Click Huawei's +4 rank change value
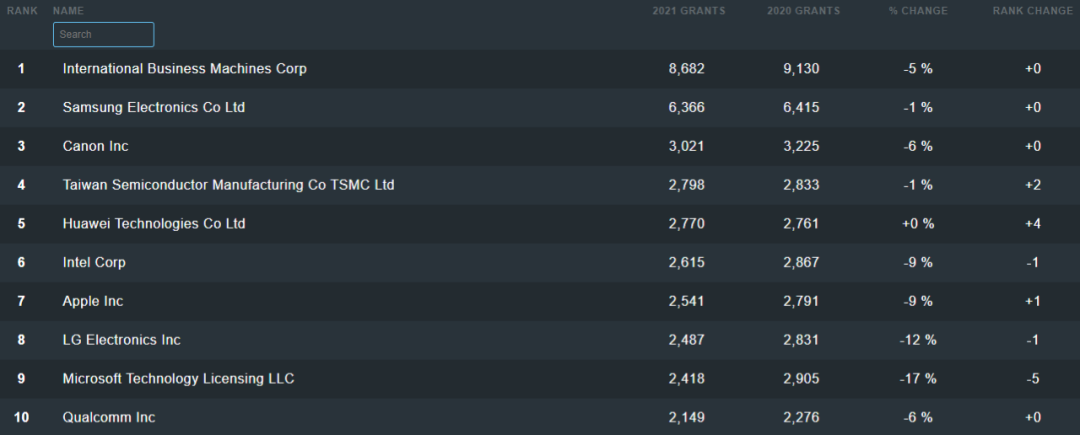1080x435 pixels. [x=1033, y=224]
